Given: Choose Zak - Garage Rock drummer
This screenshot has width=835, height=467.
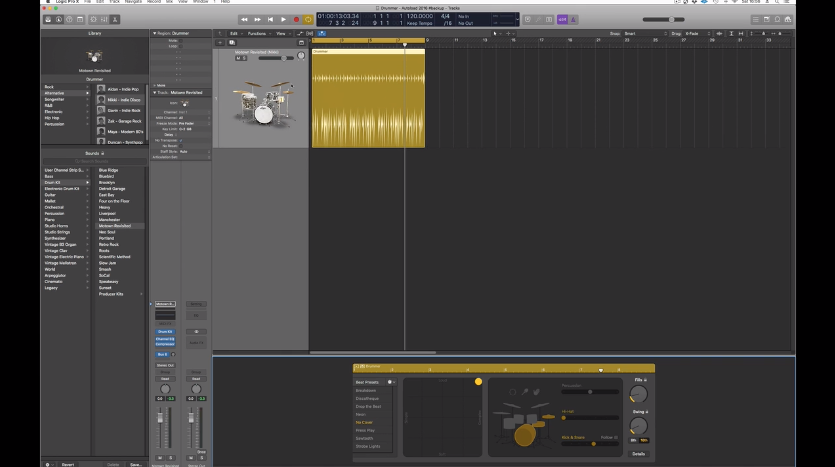Looking at the screenshot, I should pos(119,121).
